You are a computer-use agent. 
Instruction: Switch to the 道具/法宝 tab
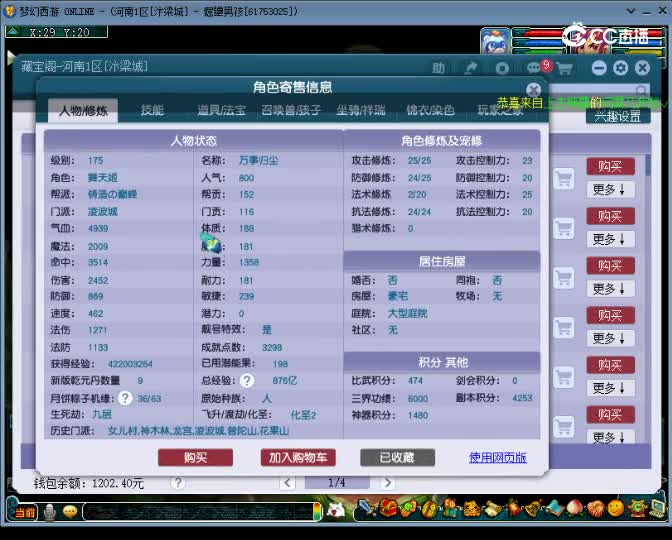(221, 111)
